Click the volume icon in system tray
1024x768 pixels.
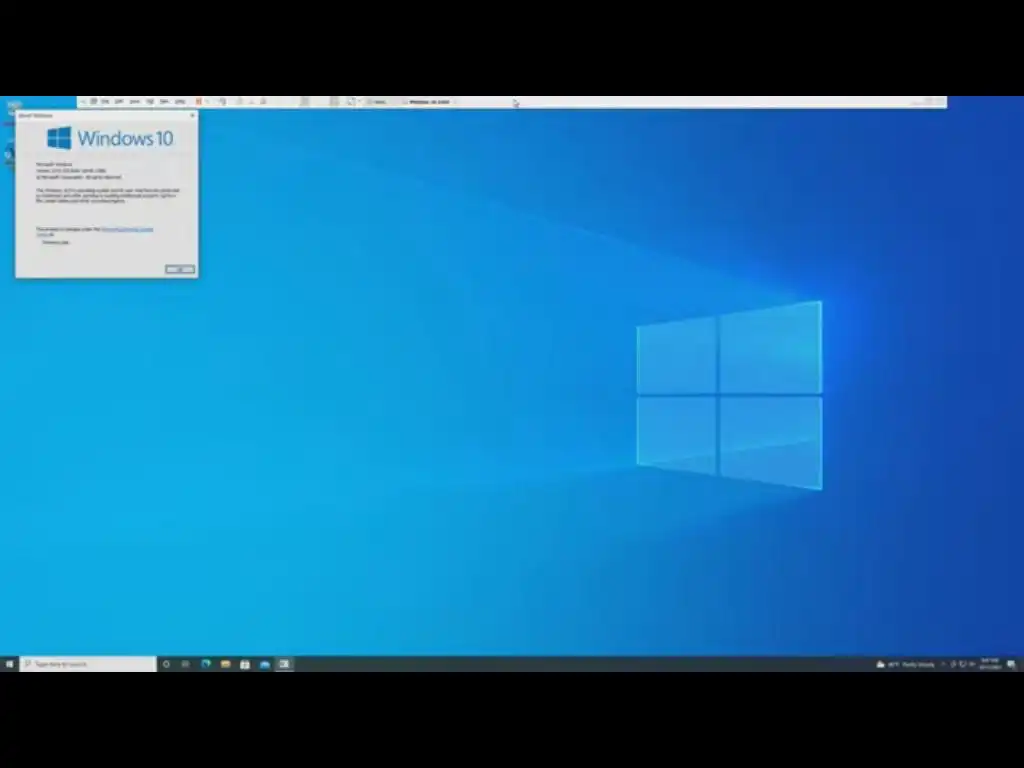972,664
